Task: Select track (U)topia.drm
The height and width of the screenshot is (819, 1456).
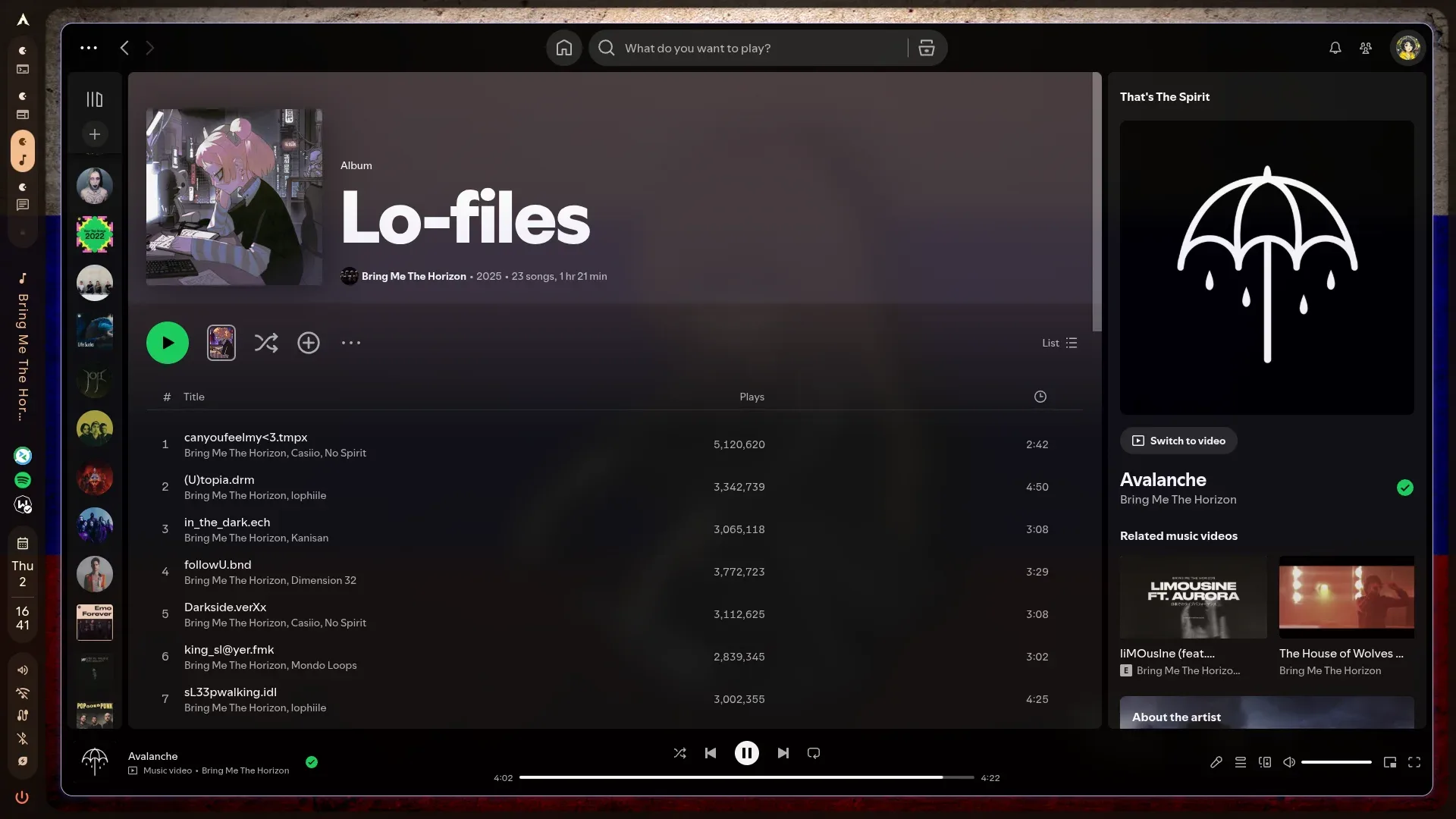Action: [615, 487]
